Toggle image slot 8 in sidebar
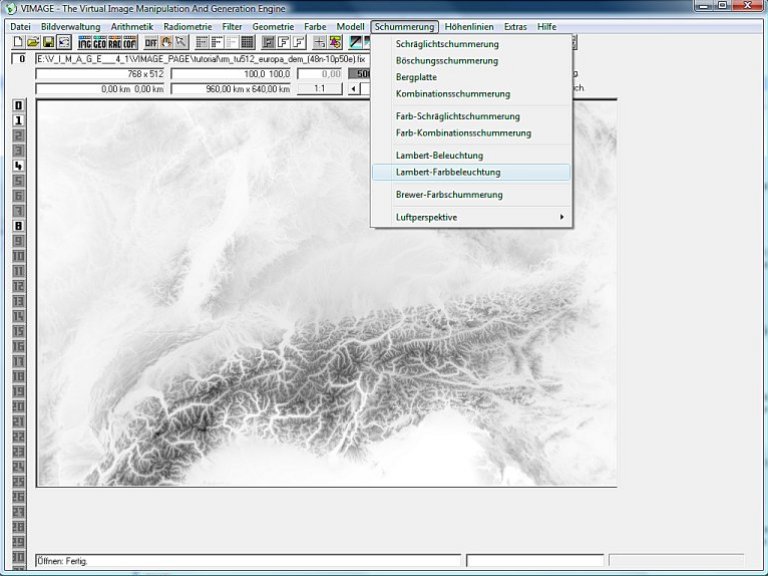Image resolution: width=768 pixels, height=576 pixels. 18,226
